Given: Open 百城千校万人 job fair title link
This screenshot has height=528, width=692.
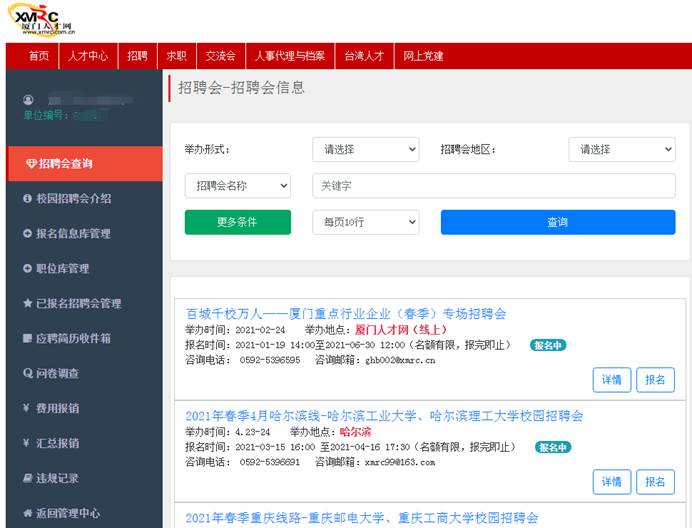Looking at the screenshot, I should tap(346, 314).
